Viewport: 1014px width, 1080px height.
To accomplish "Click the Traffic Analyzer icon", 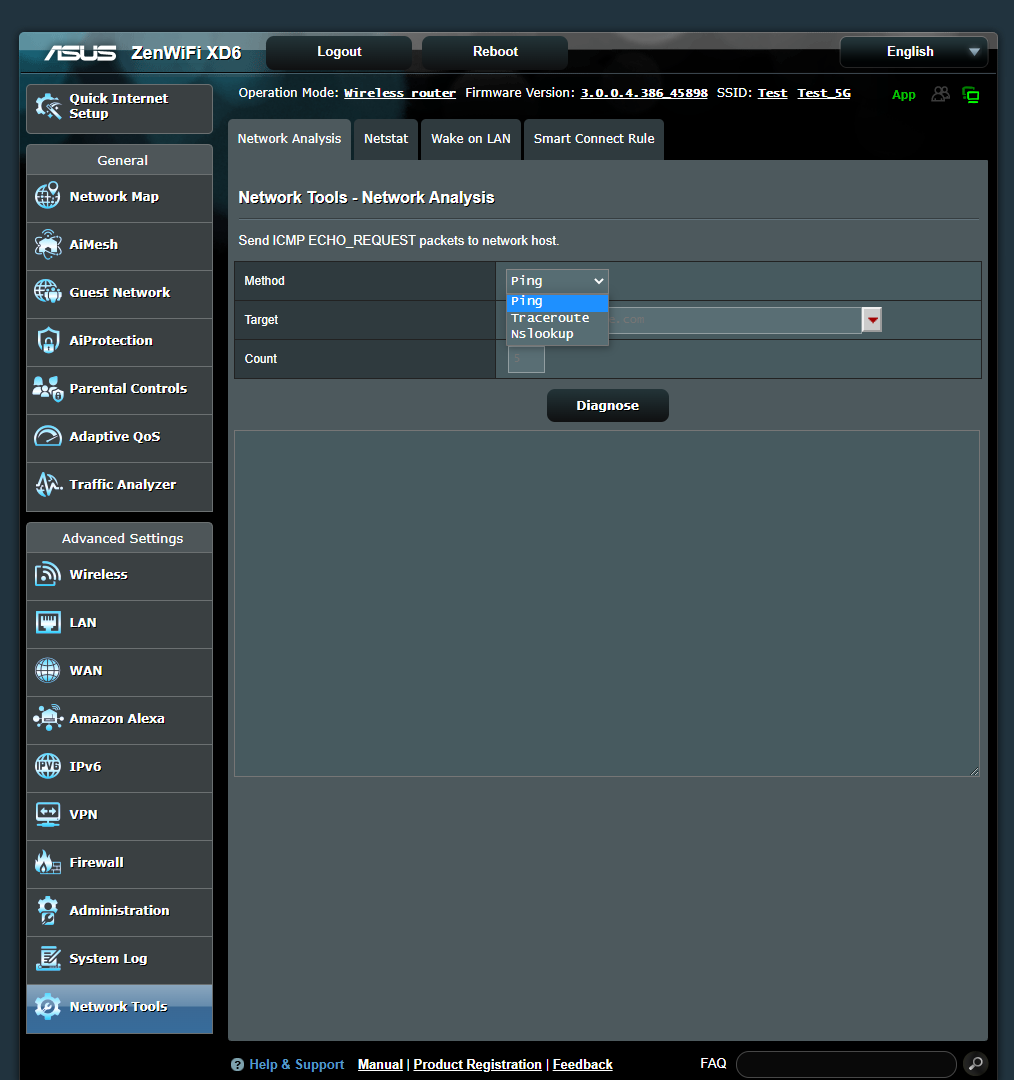I will coord(48,484).
